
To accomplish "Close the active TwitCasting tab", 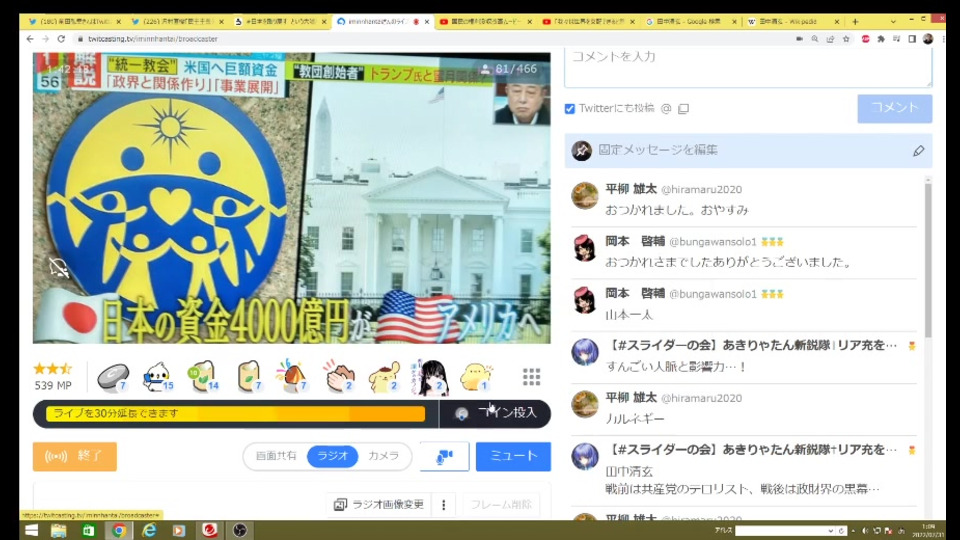I will click(x=427, y=21).
